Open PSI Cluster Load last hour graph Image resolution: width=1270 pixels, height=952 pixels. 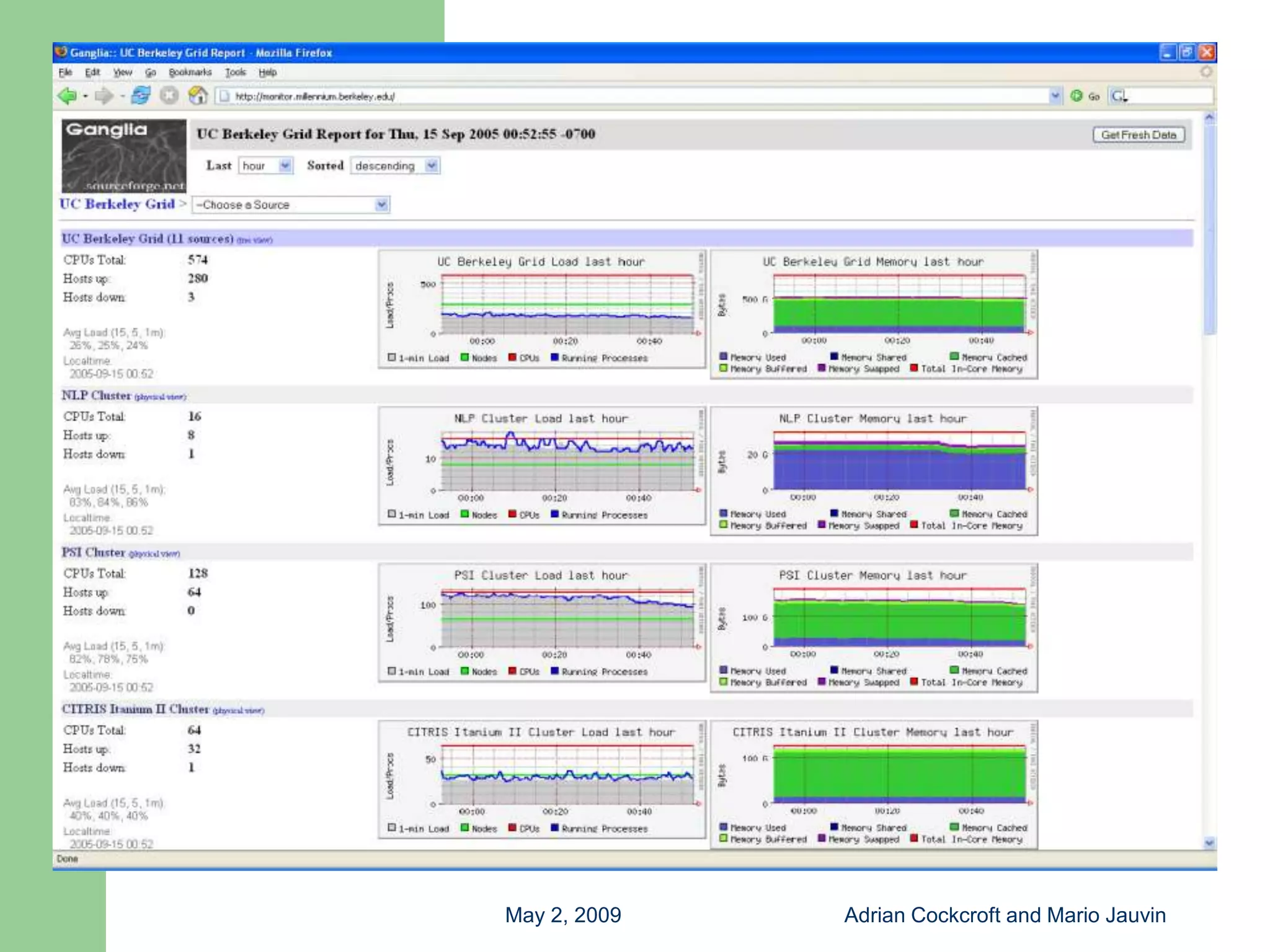tap(542, 623)
